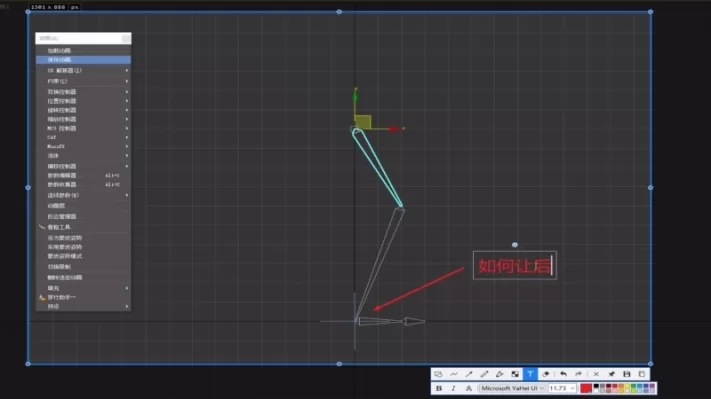
Task: Click the highlighted 保存动画 menu entry
Action: click(83, 60)
